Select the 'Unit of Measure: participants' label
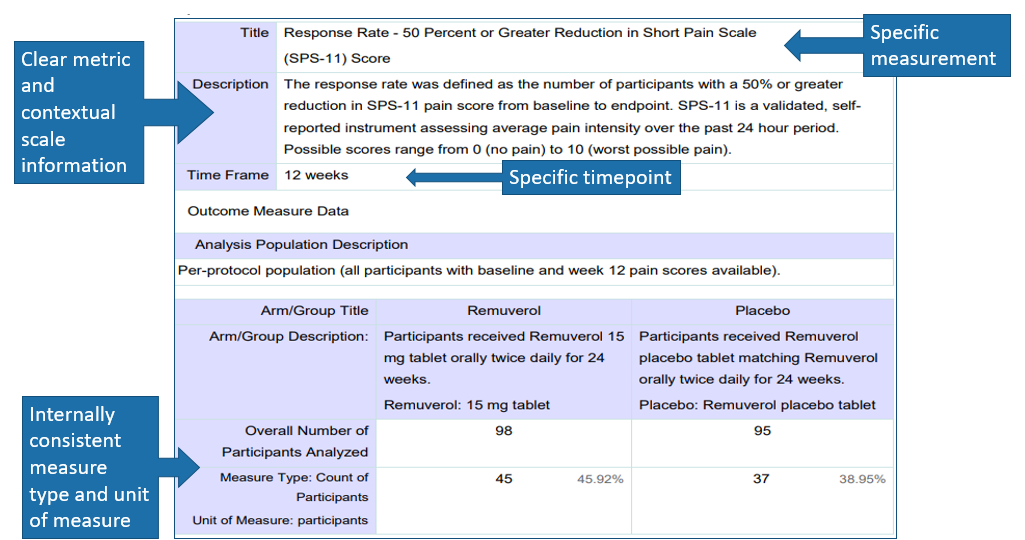Viewport: 1025px width, 540px height. (280, 520)
